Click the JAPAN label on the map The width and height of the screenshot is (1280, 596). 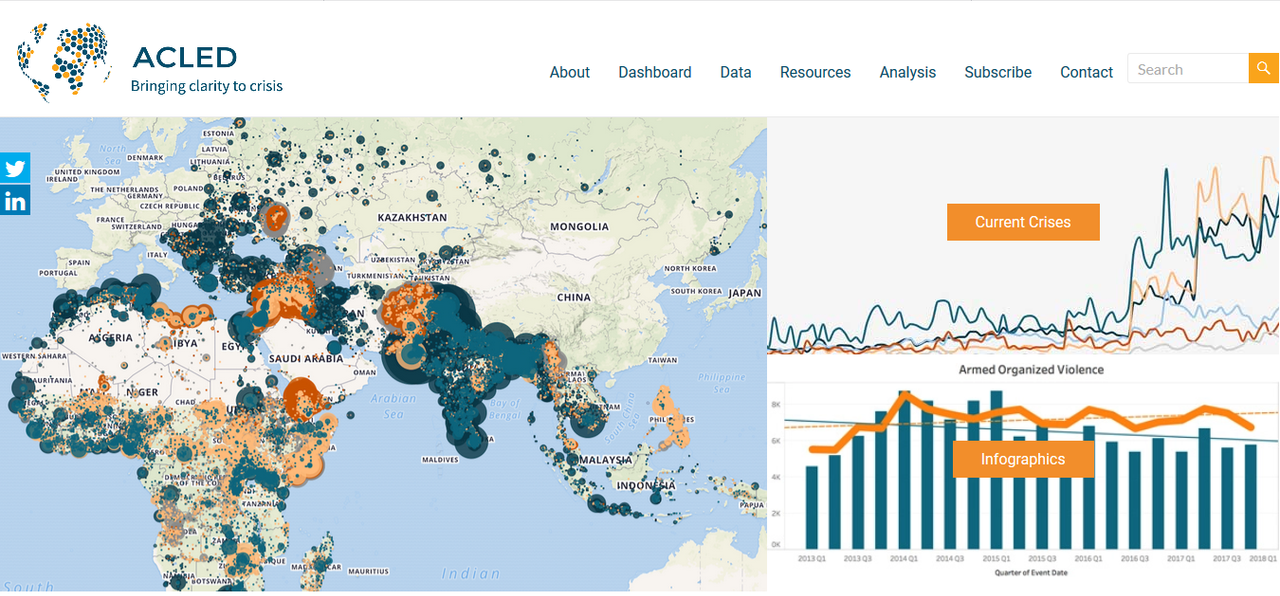coord(745,293)
